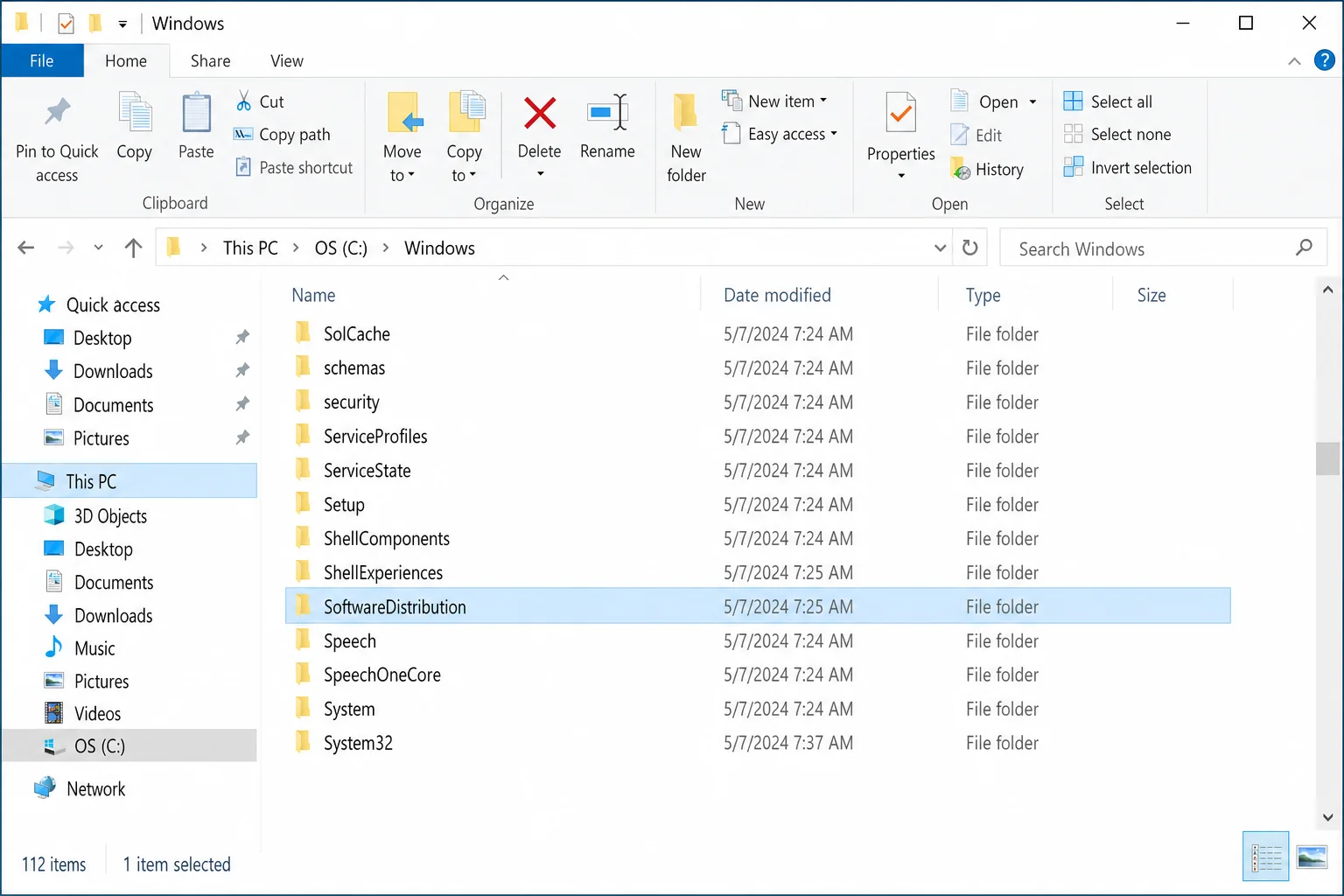Screen dimensions: 1344x896
Task: Sort by Size column header
Action: click(1151, 295)
